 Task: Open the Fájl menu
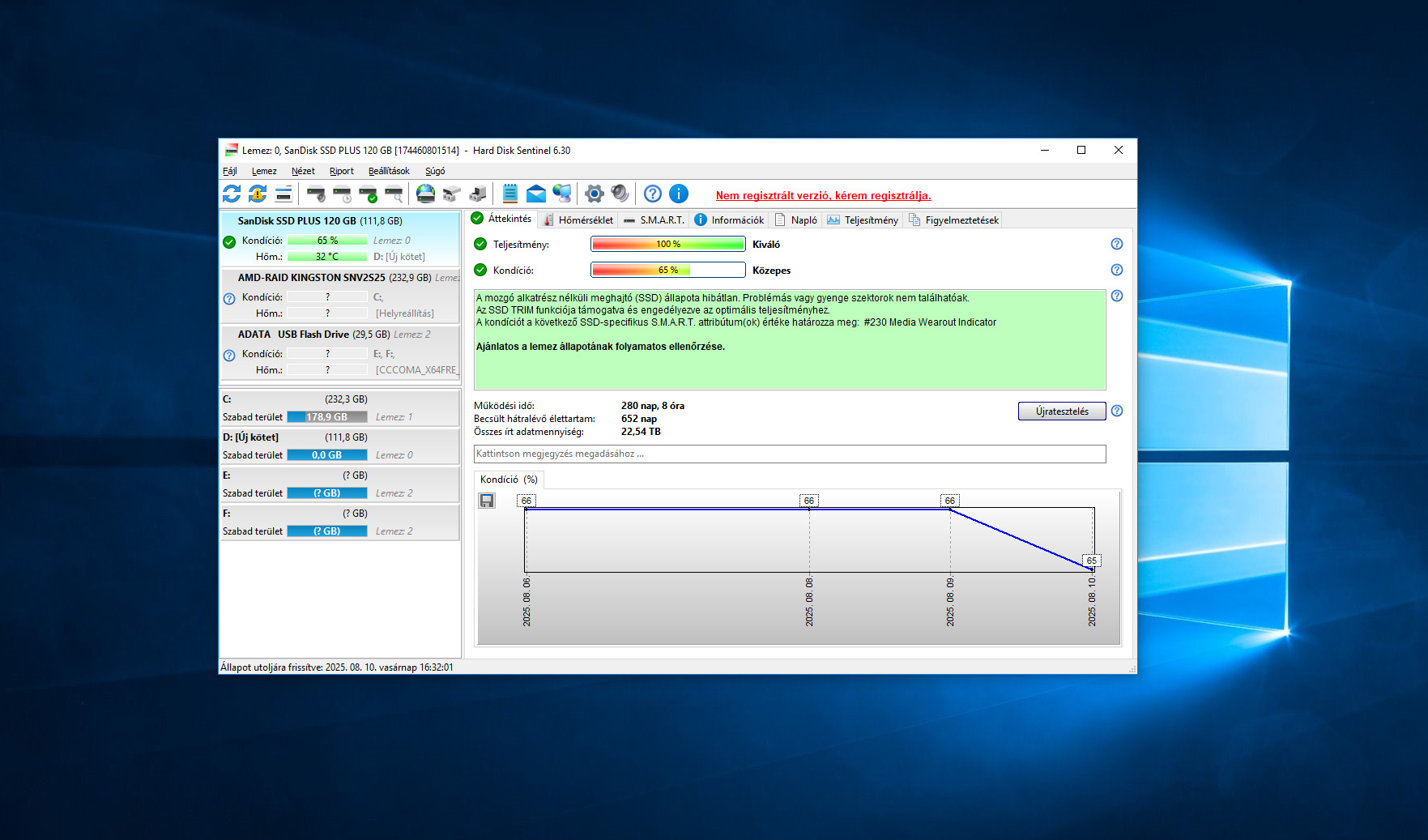[x=230, y=171]
